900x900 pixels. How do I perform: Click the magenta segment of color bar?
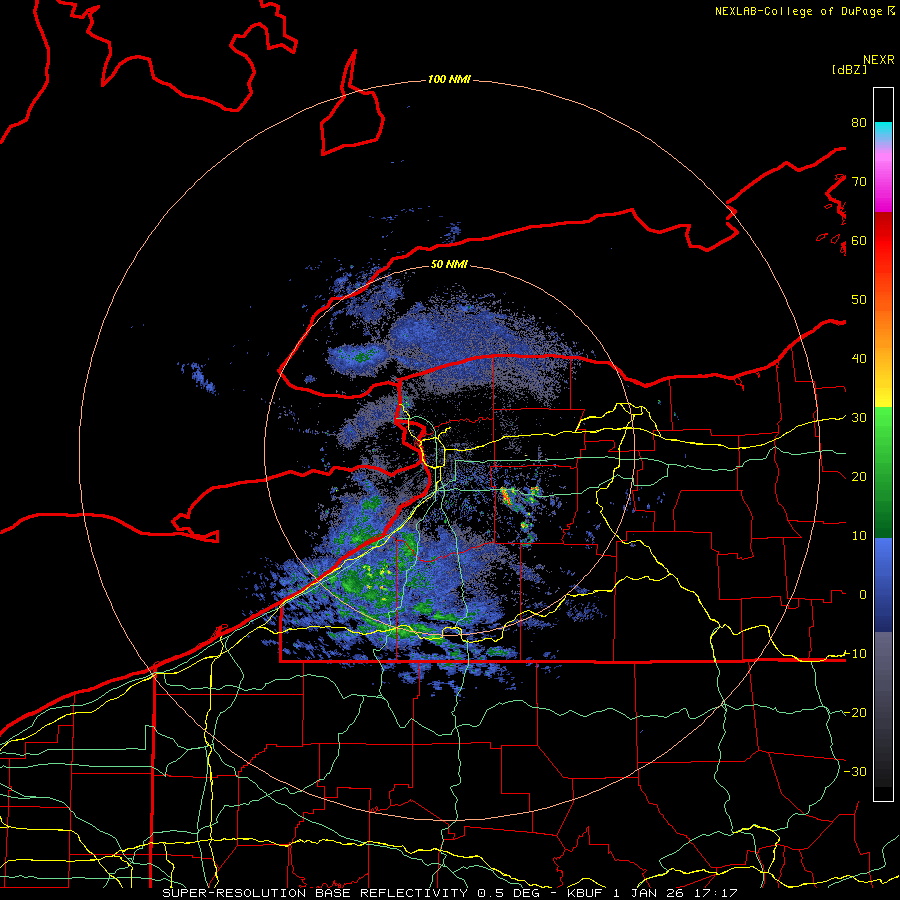point(883,184)
